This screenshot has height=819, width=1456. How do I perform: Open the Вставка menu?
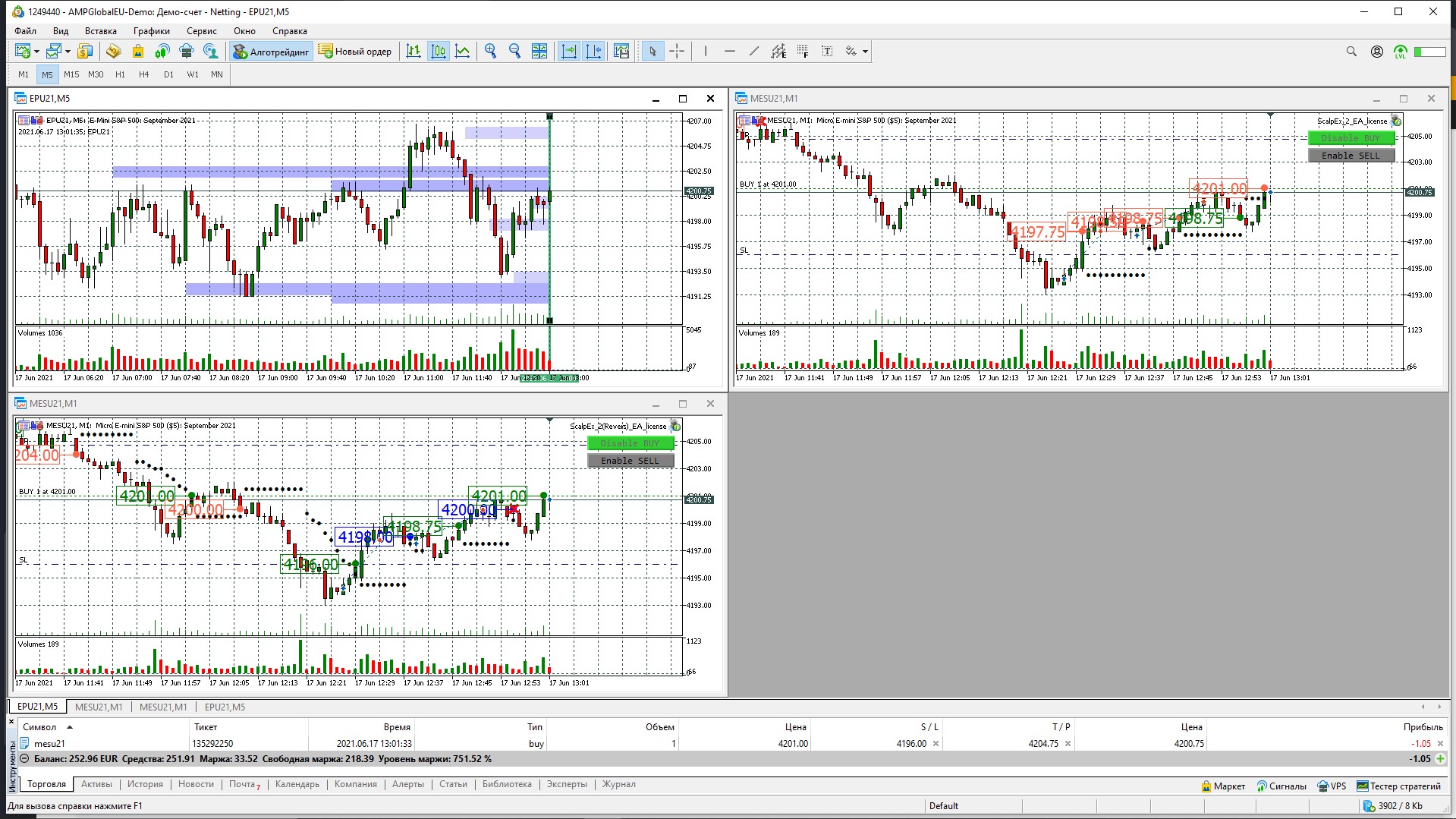(x=101, y=31)
